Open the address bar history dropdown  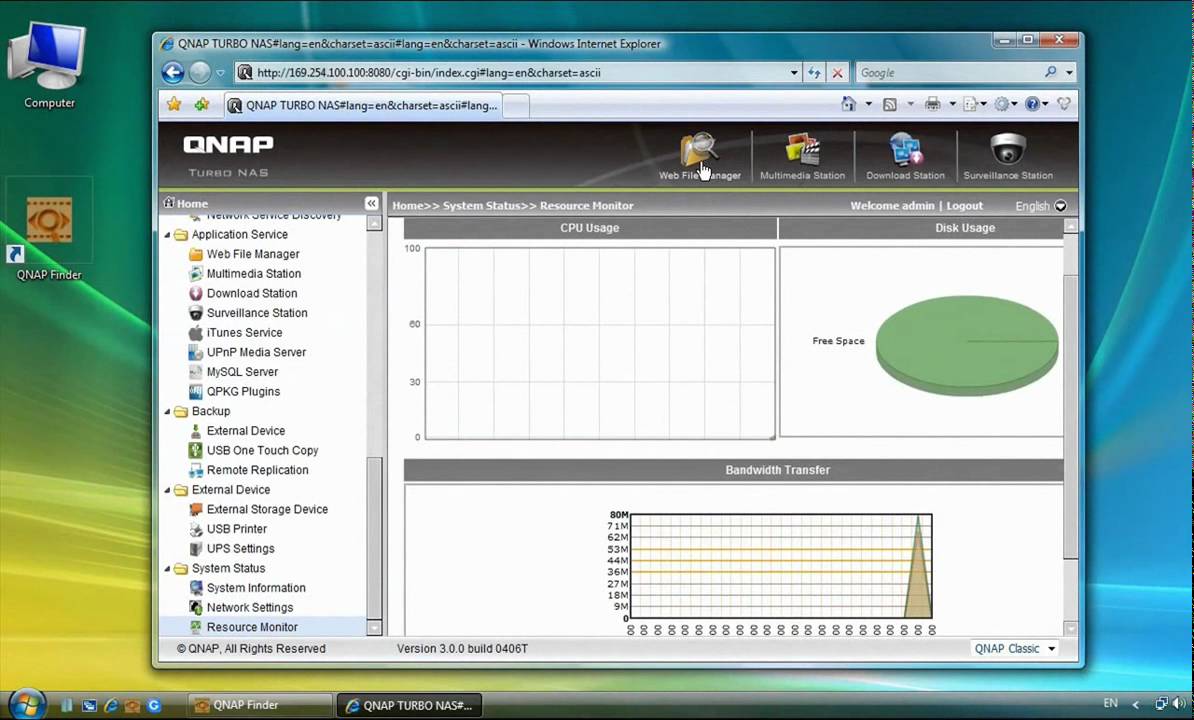pos(793,72)
